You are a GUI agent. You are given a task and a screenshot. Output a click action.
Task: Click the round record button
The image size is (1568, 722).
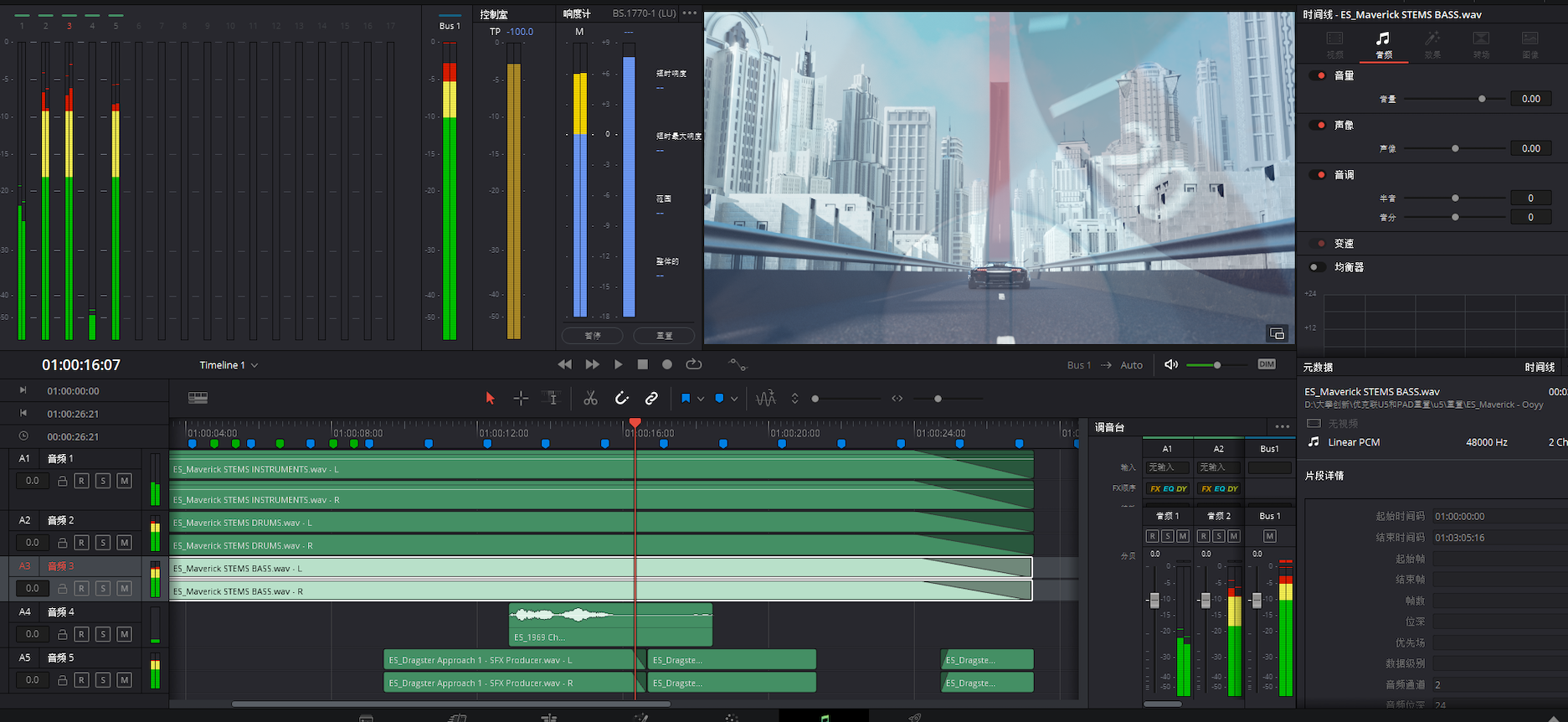point(667,364)
